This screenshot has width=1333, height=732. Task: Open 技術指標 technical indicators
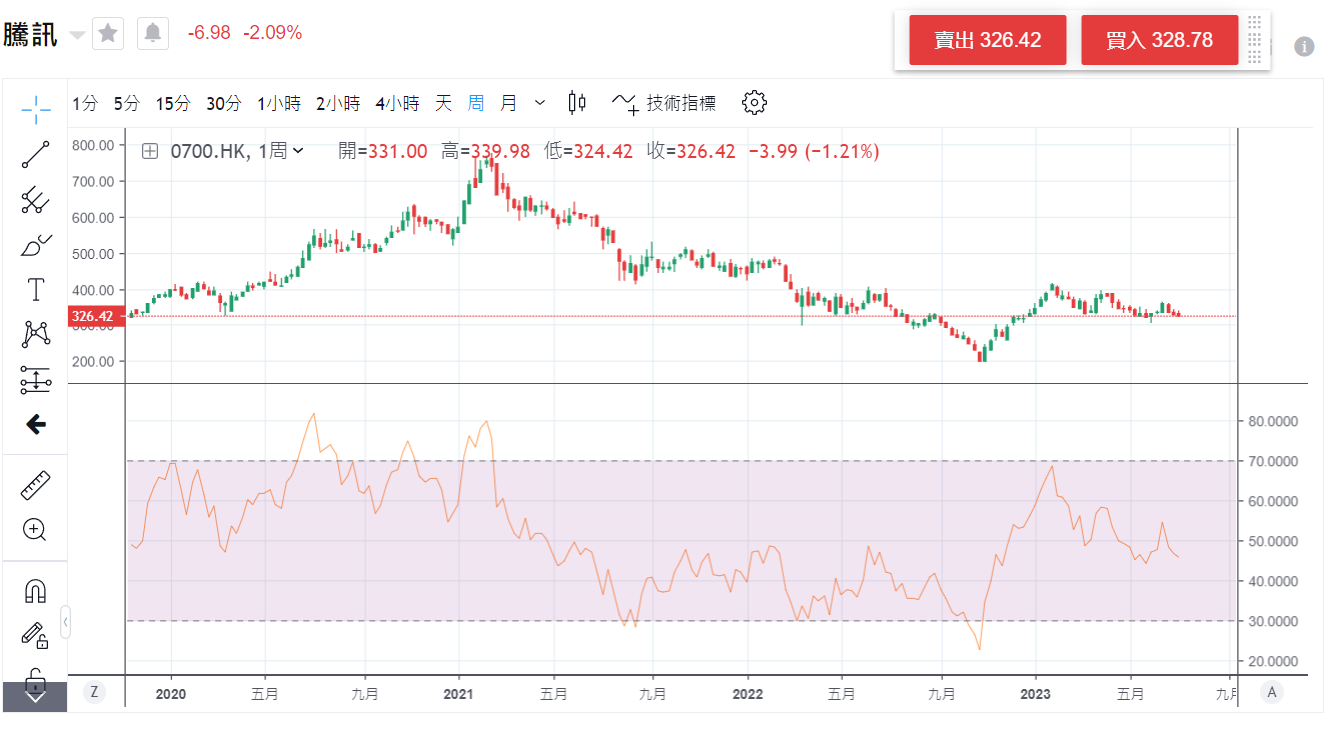665,102
